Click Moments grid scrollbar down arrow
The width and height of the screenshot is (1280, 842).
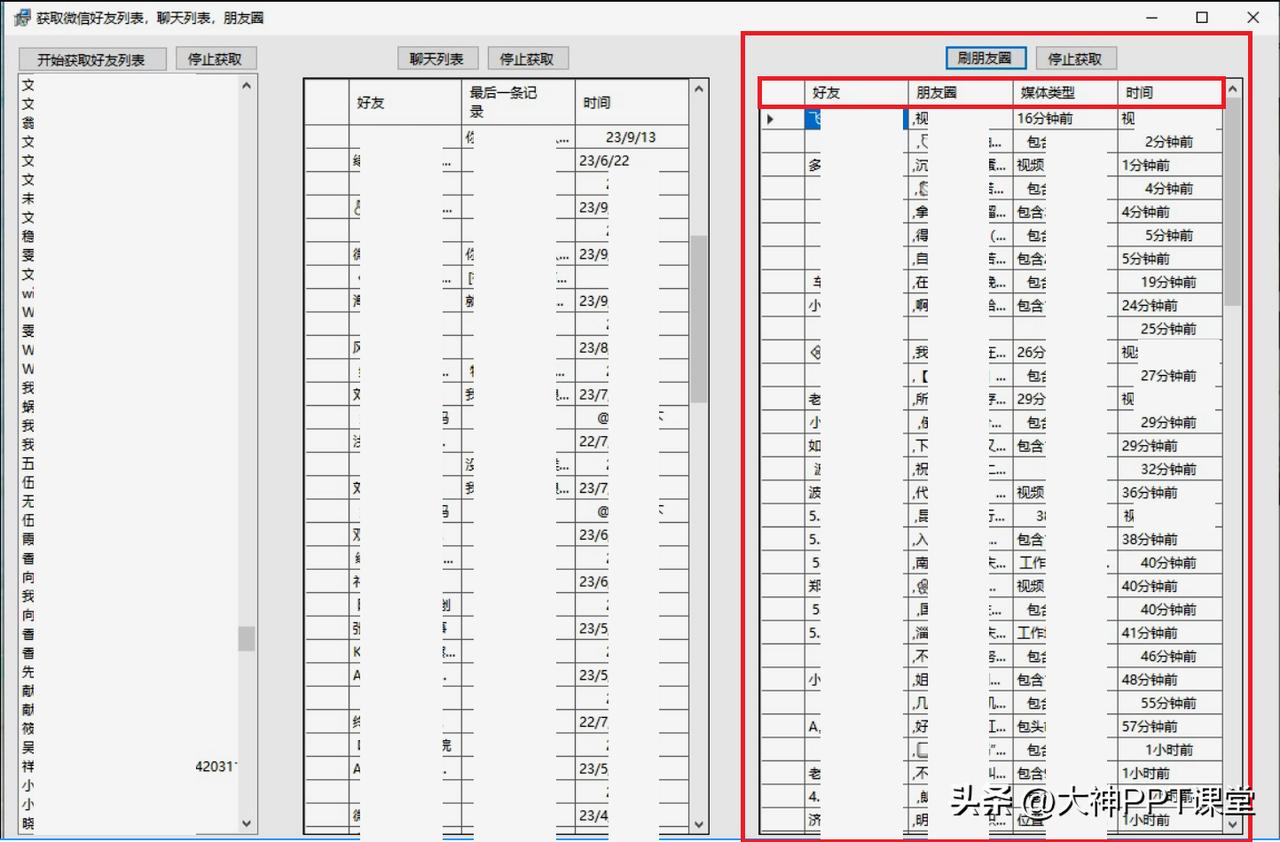tap(1233, 825)
